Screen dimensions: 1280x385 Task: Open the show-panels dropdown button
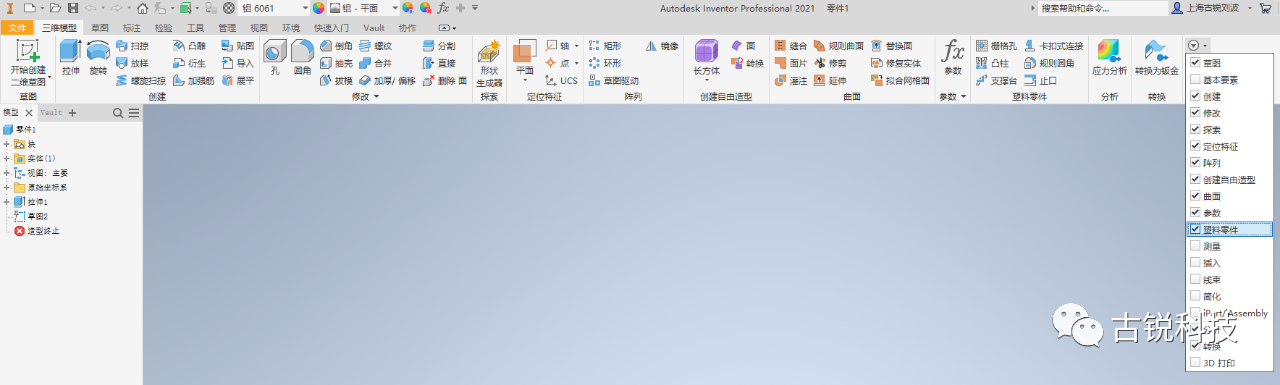1197,46
